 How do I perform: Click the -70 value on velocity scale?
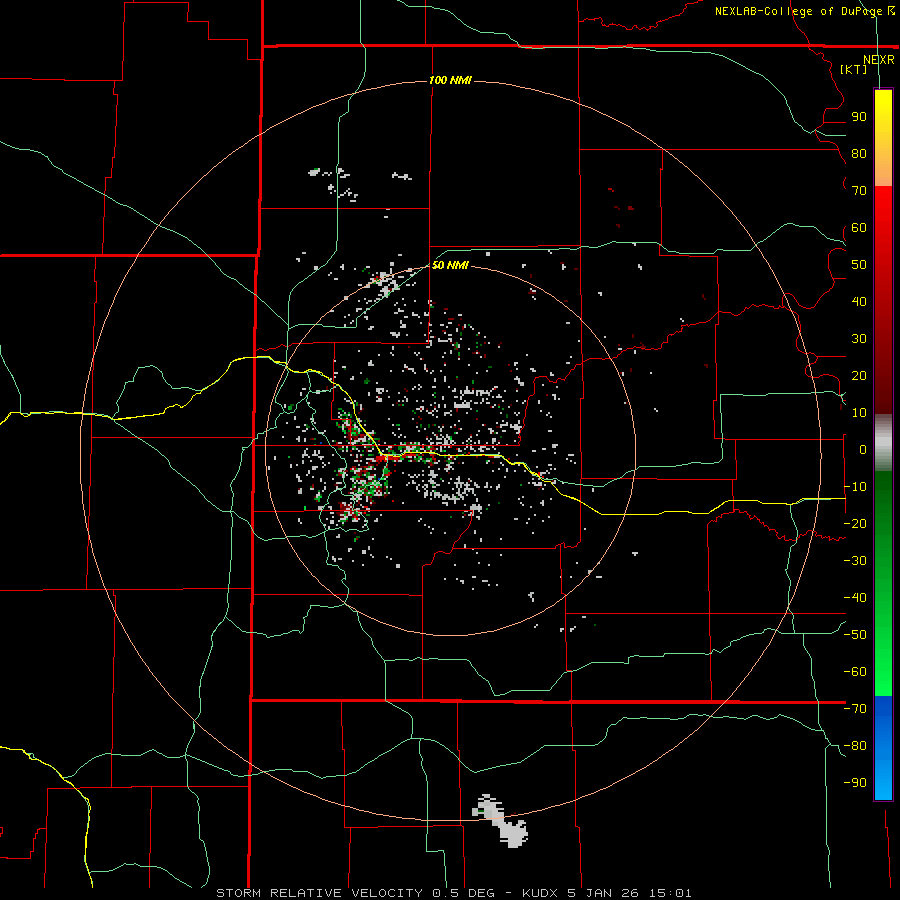coord(855,709)
